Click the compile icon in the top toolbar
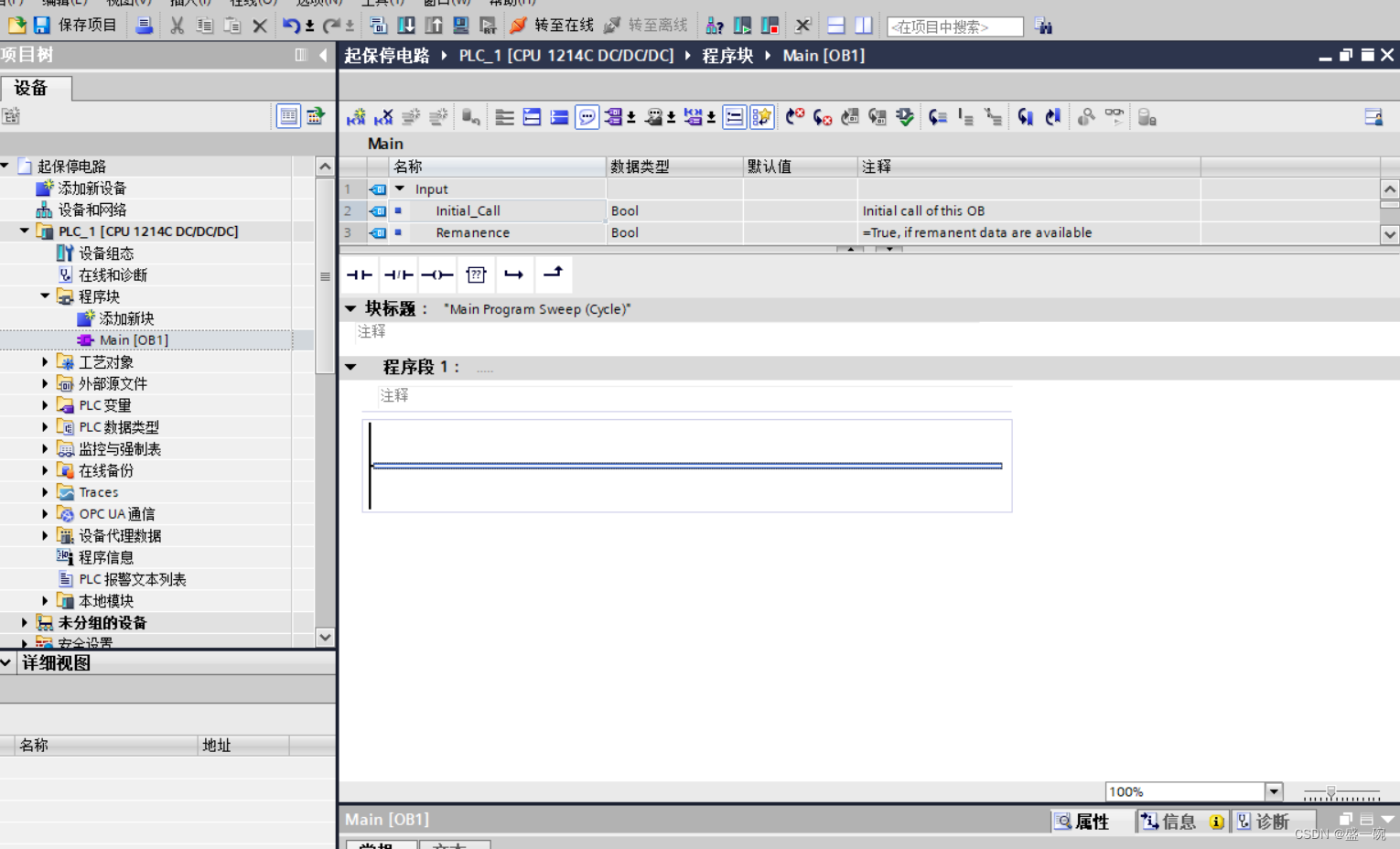This screenshot has height=849, width=1400. pyautogui.click(x=378, y=26)
